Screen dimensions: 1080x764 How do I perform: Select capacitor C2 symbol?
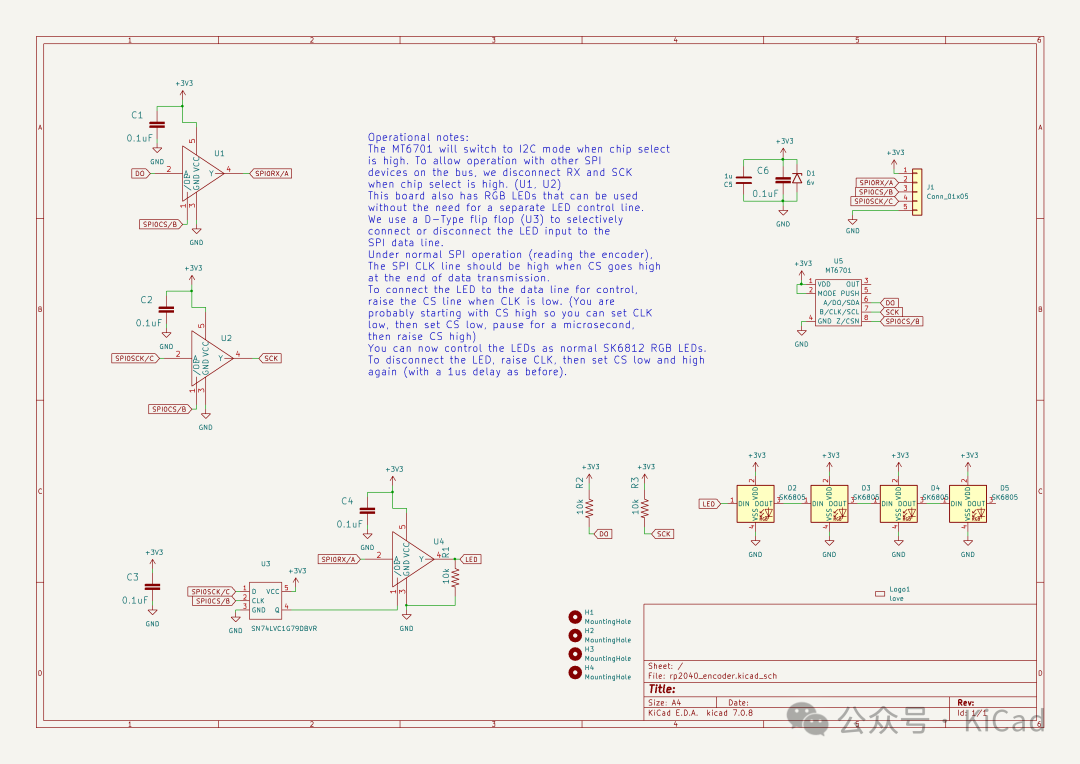(x=167, y=309)
